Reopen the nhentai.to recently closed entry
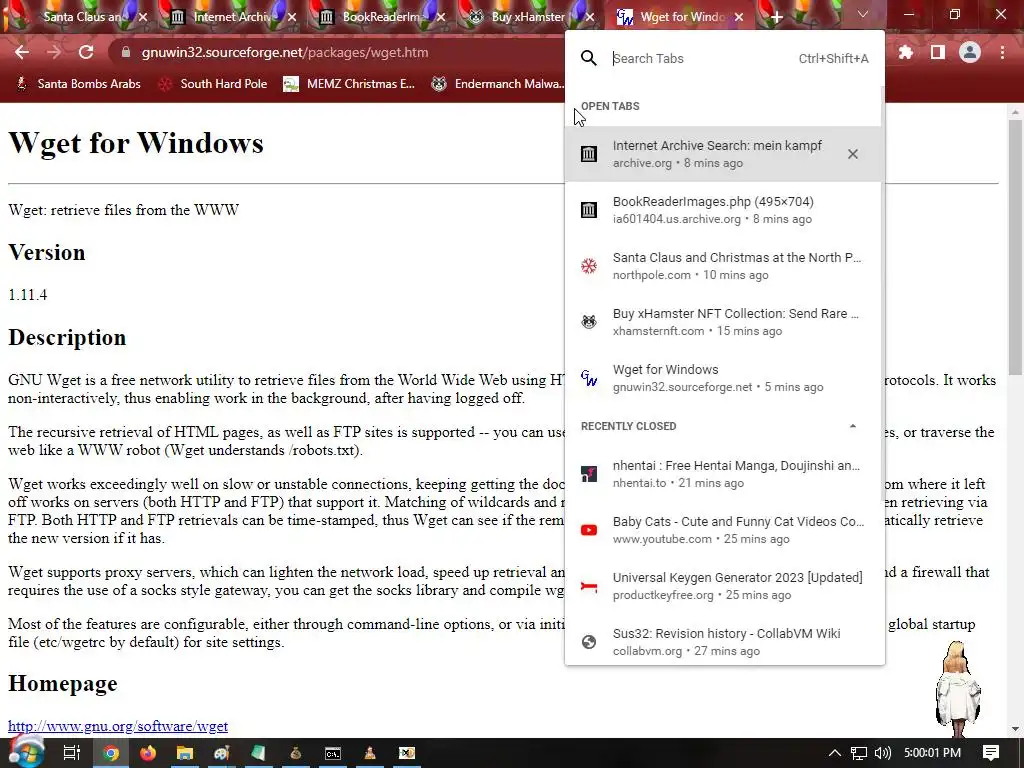 [x=723, y=474]
